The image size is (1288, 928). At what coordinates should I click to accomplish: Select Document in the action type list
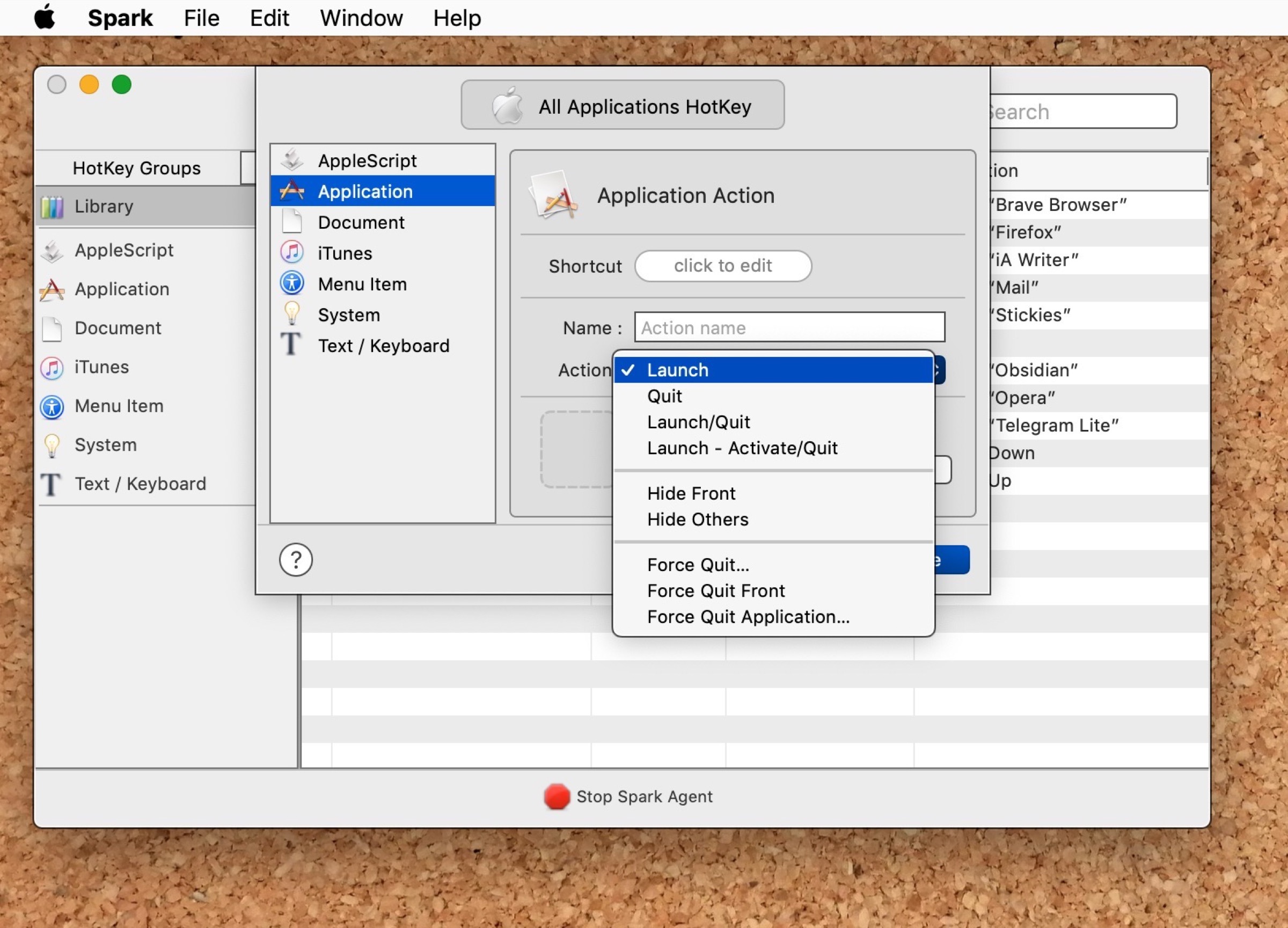point(361,222)
